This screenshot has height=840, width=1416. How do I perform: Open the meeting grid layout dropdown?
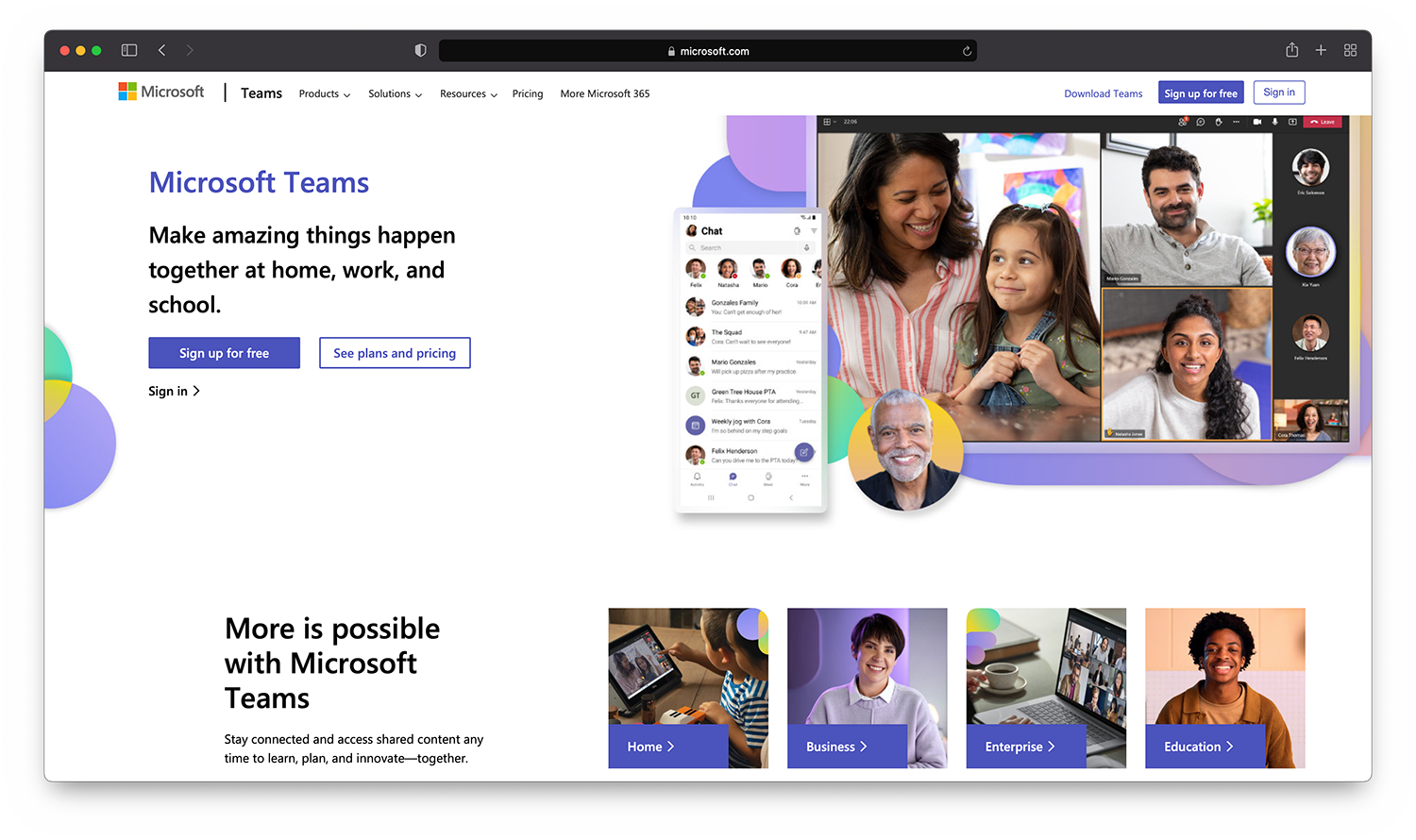pyautogui.click(x=830, y=122)
